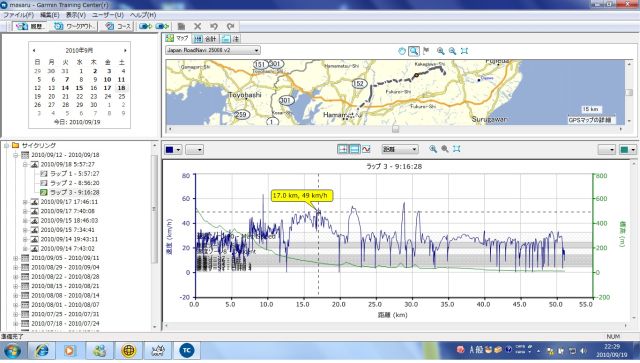Select the flag tool above map
The width and height of the screenshot is (640, 363).
tap(426, 51)
